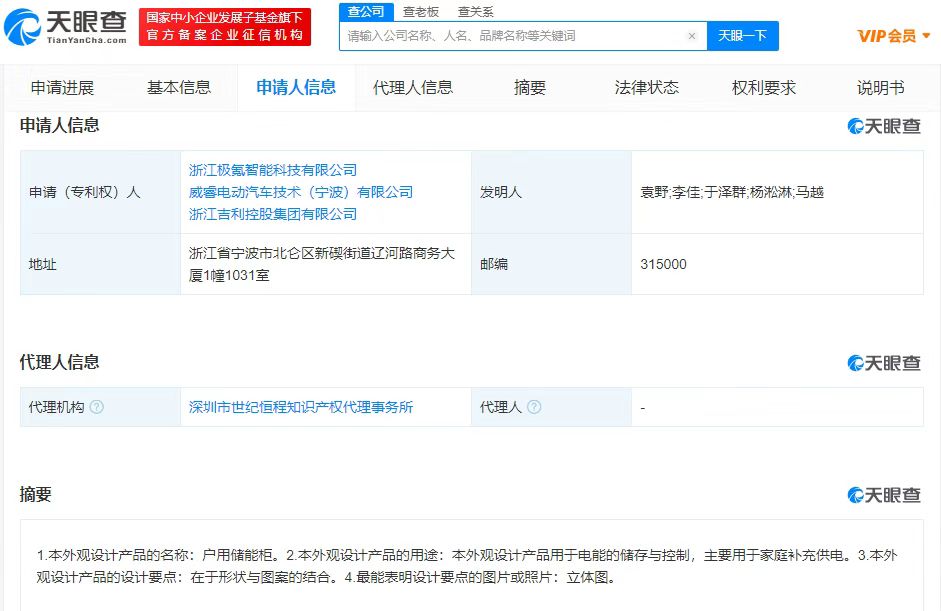Select the 查老板 search tab
Image resolution: width=941 pixels, height=611 pixels.
coord(421,12)
